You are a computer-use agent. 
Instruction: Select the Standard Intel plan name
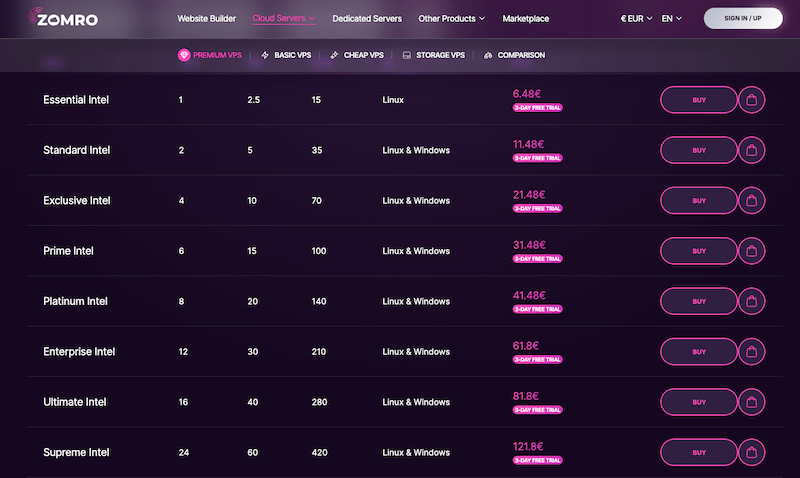tap(77, 150)
